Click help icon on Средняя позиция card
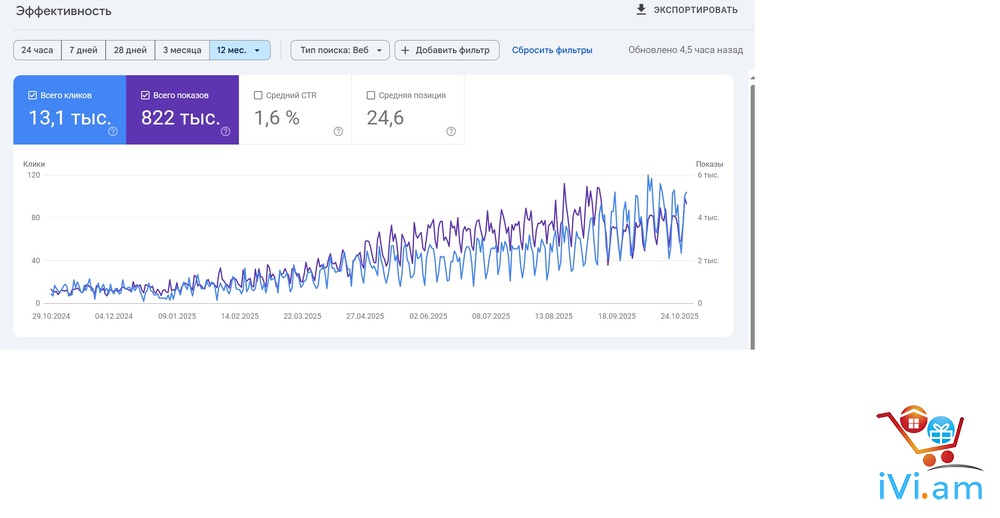This screenshot has height=518, width=1000. point(451,131)
